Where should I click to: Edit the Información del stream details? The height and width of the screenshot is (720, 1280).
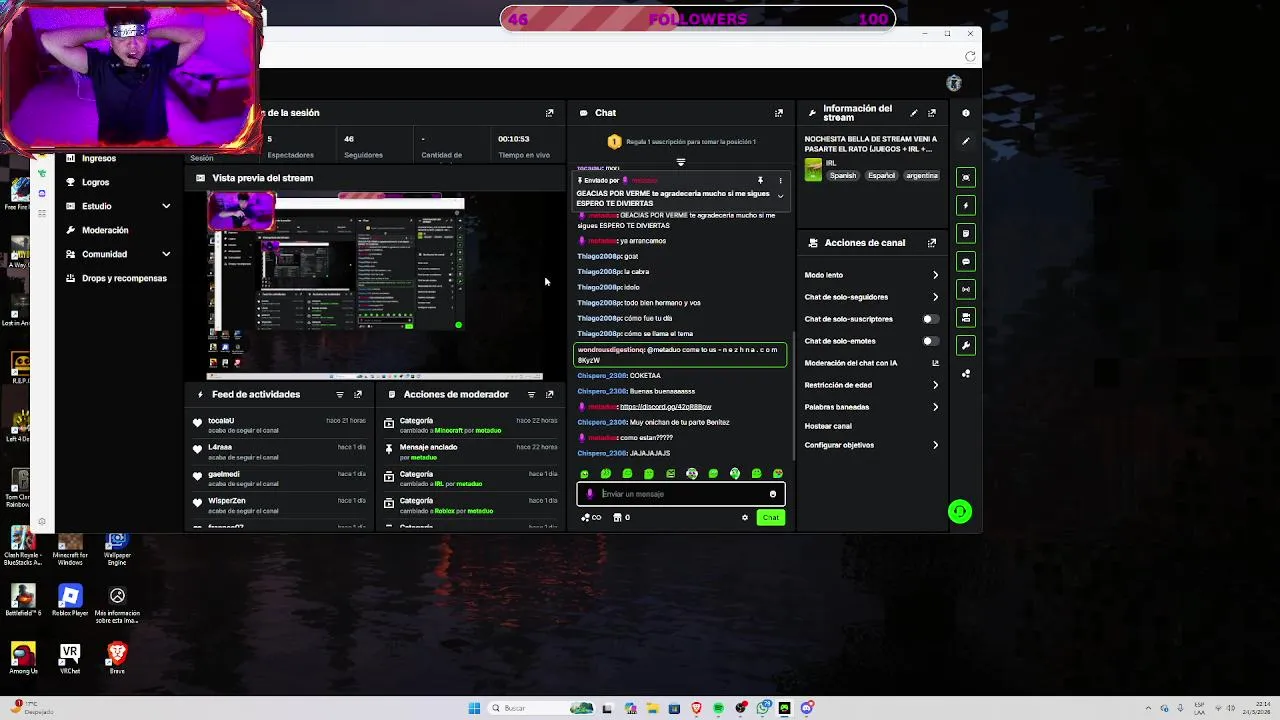[913, 113]
